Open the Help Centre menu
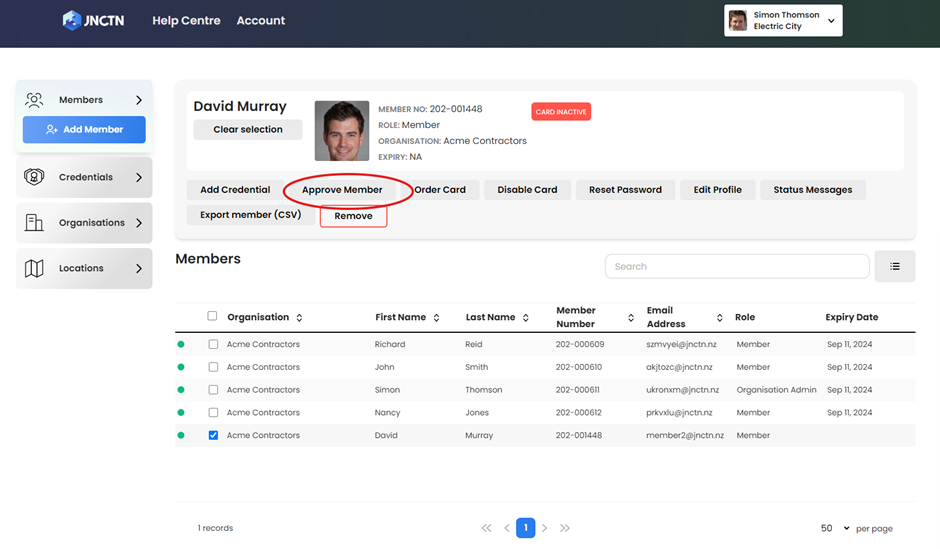940x549 pixels. 186,20
